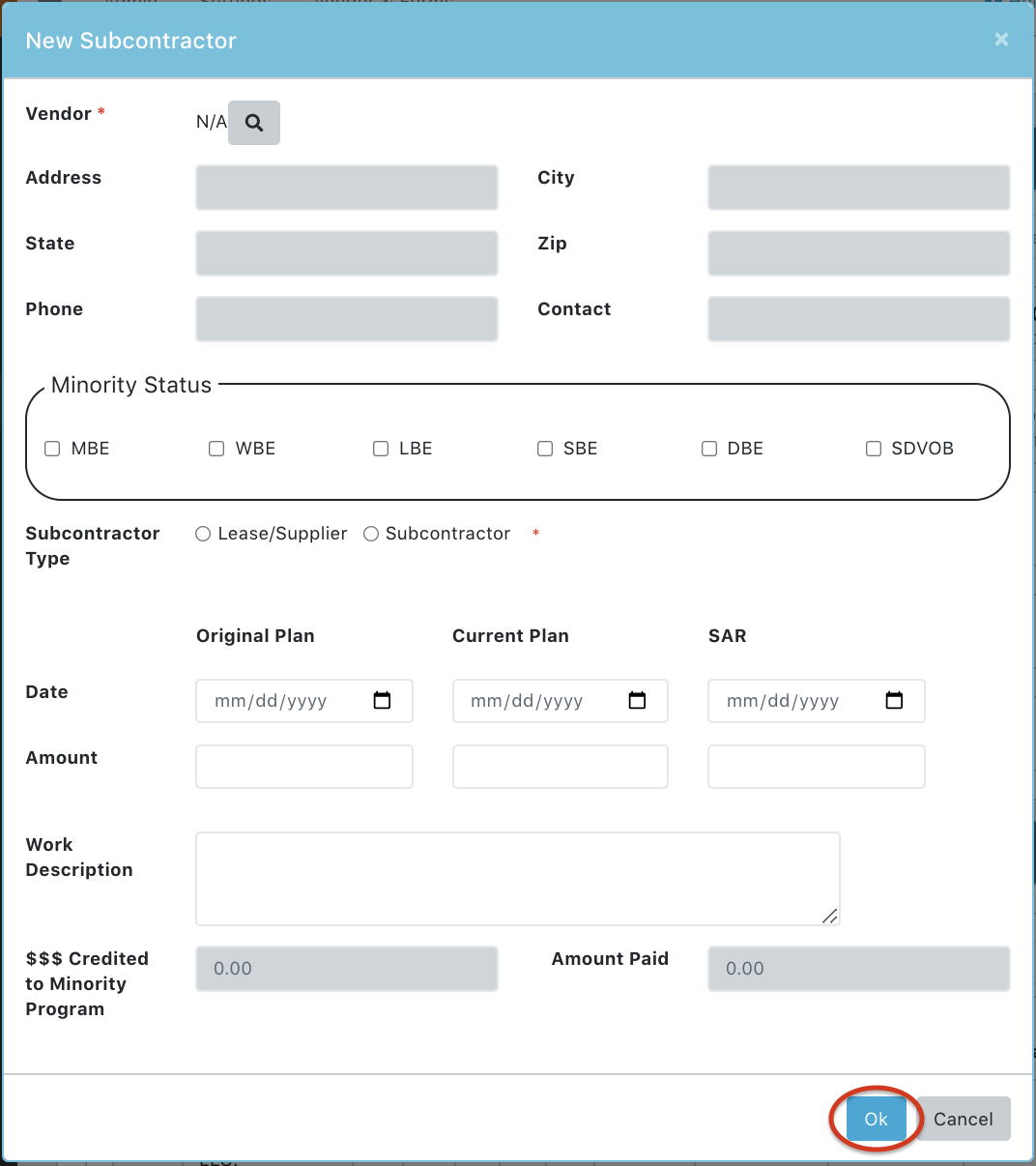Tick the LBE checkbox

point(381,449)
